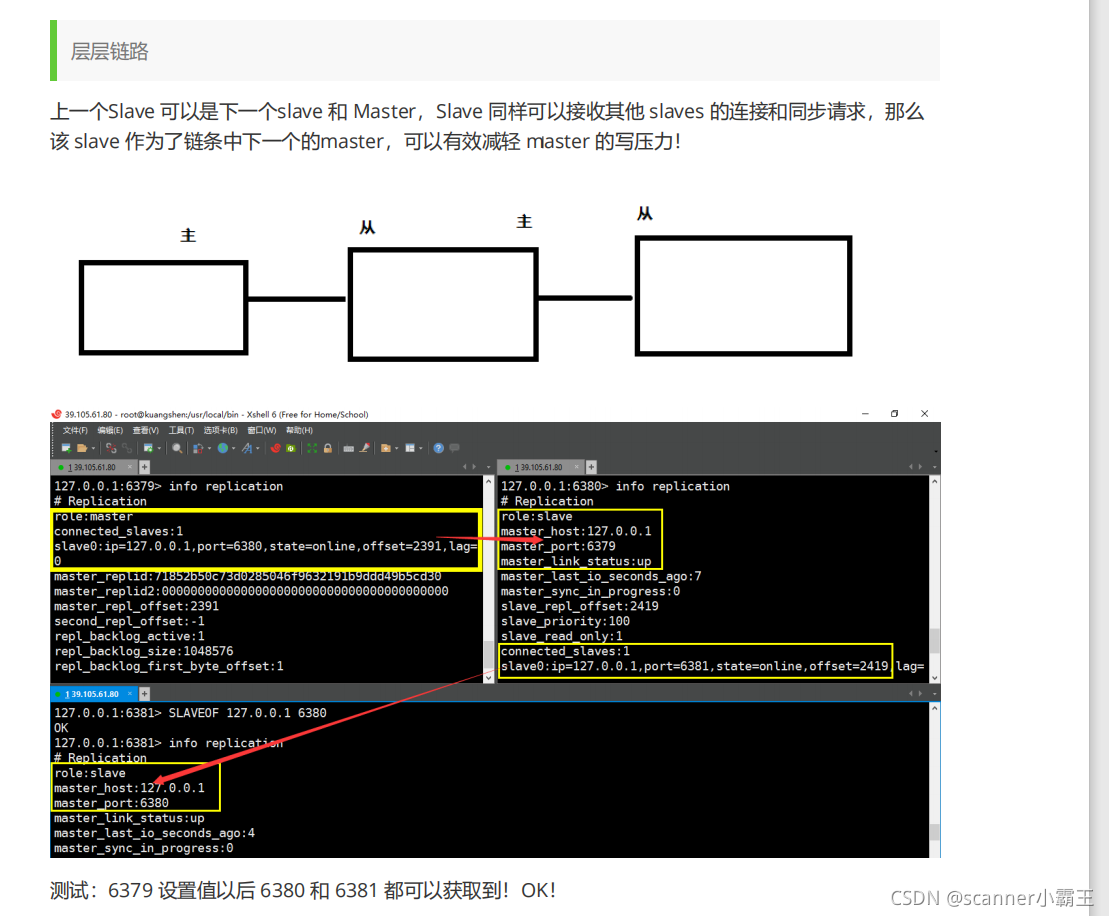
Task: Click the keyboard Key Mapping icon
Action: 349,448
